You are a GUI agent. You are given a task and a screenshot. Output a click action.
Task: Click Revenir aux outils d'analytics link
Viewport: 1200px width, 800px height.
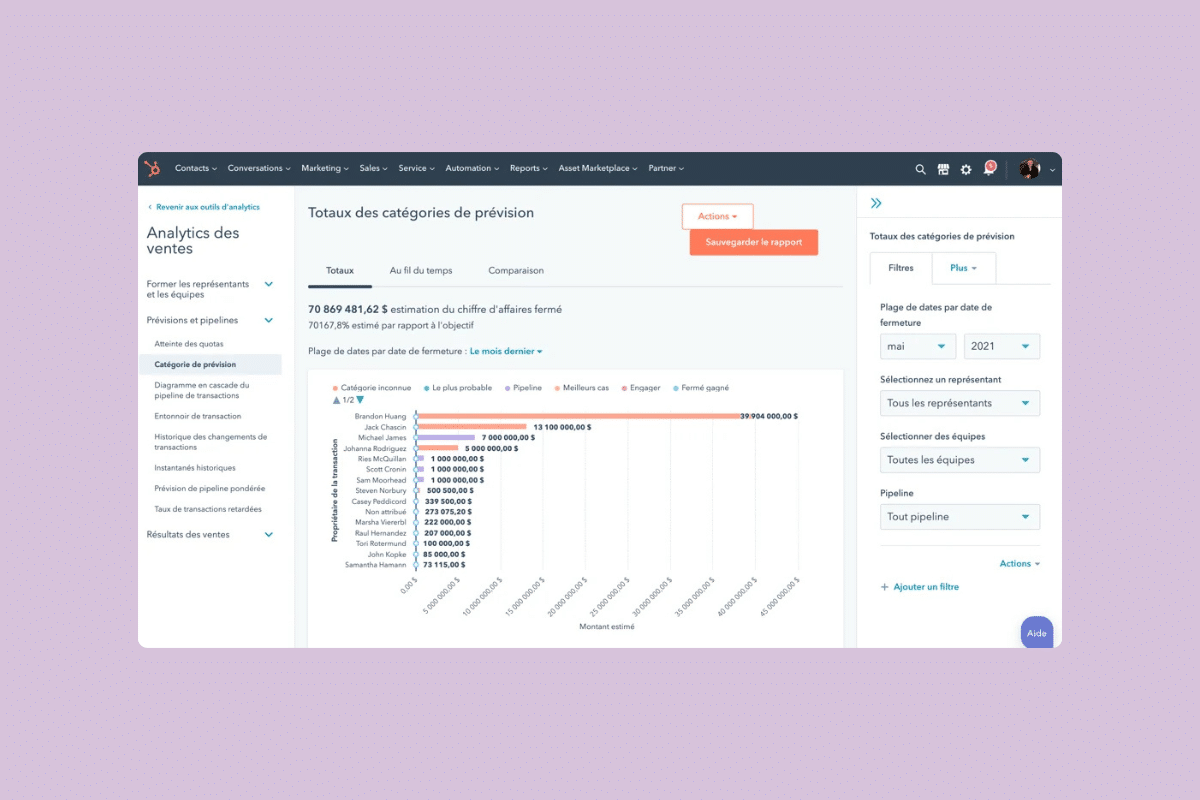coord(203,207)
